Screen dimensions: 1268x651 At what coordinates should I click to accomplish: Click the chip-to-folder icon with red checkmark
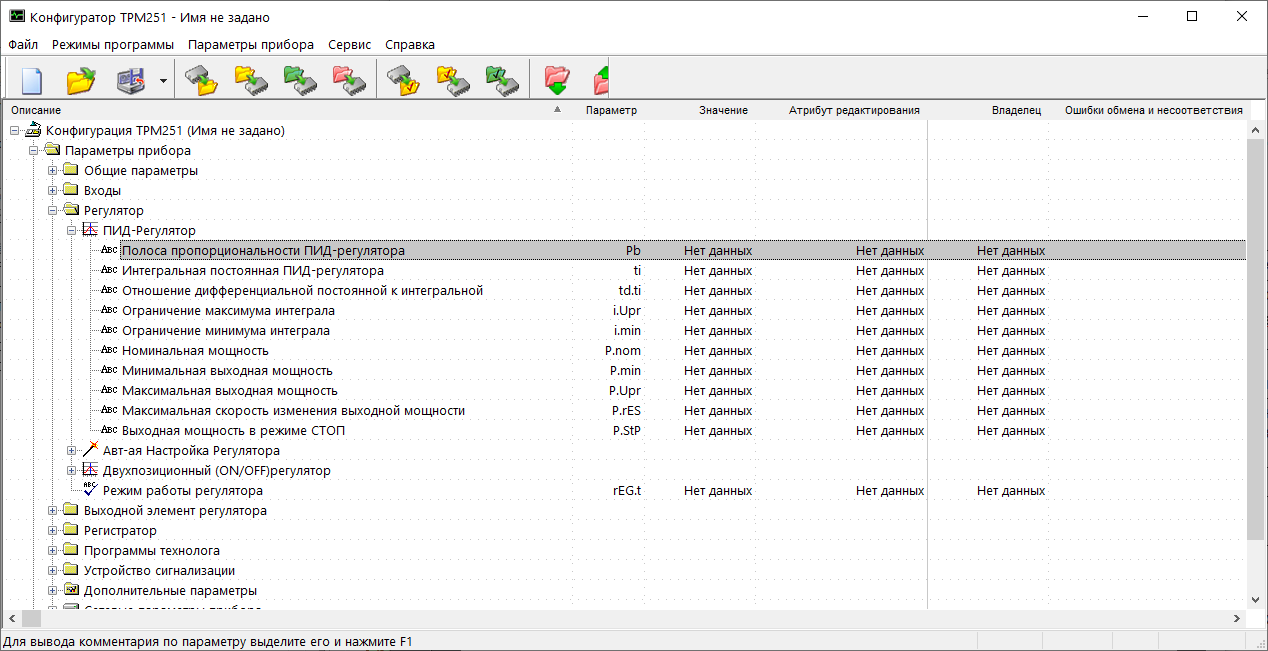pyautogui.click(x=404, y=79)
